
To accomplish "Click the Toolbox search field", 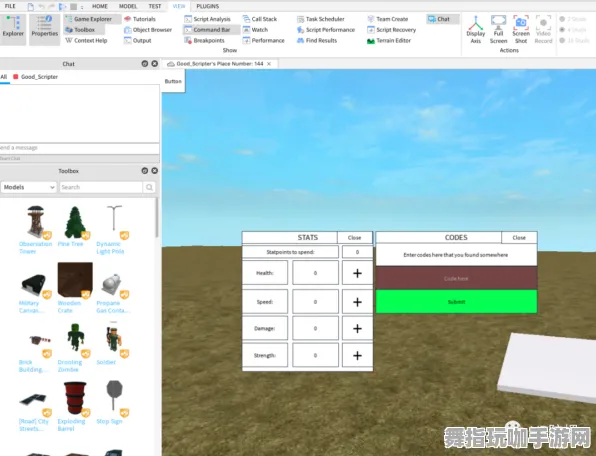I will 101,187.
